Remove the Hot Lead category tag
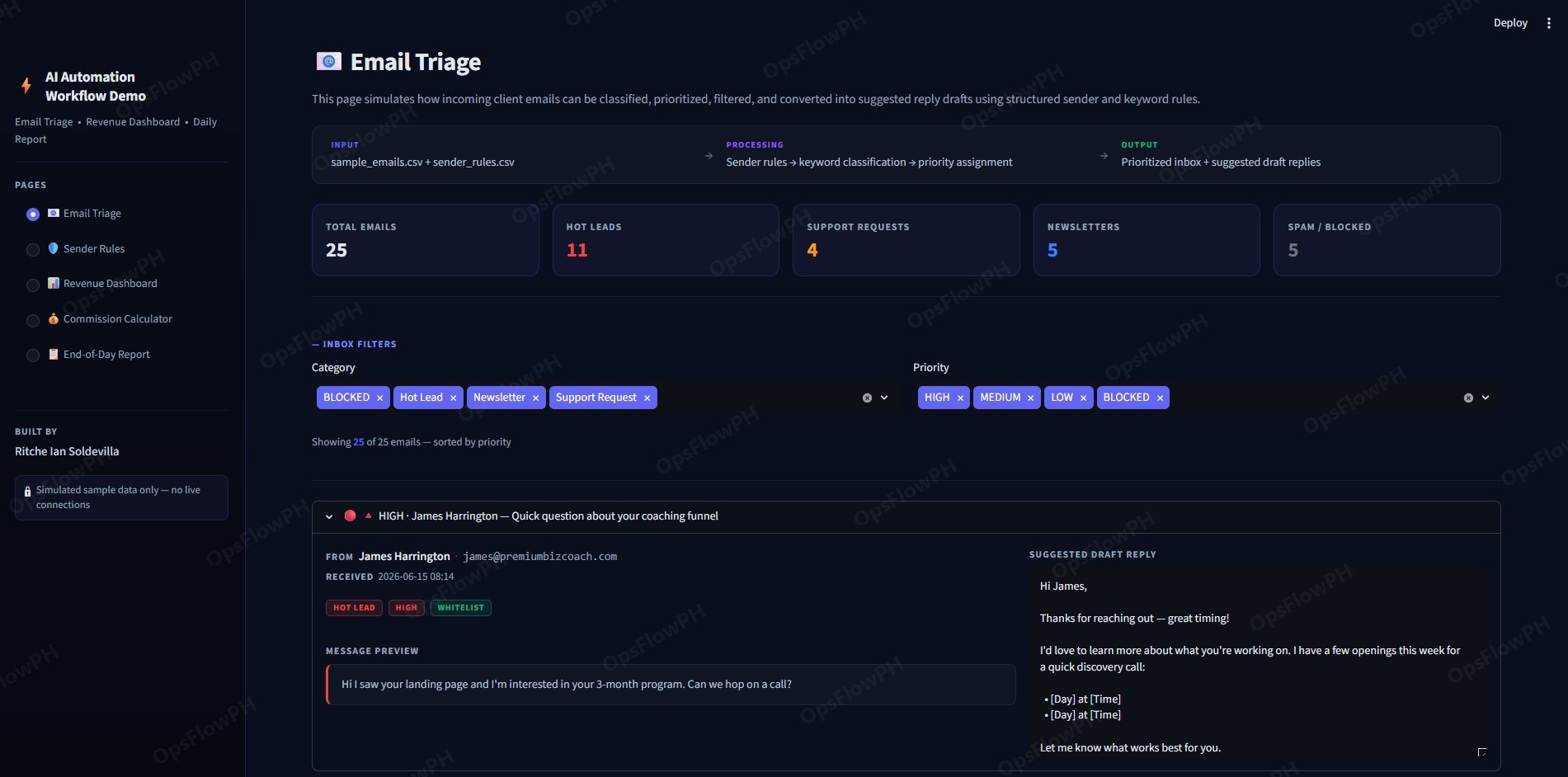Viewport: 1568px width, 777px height. [453, 398]
